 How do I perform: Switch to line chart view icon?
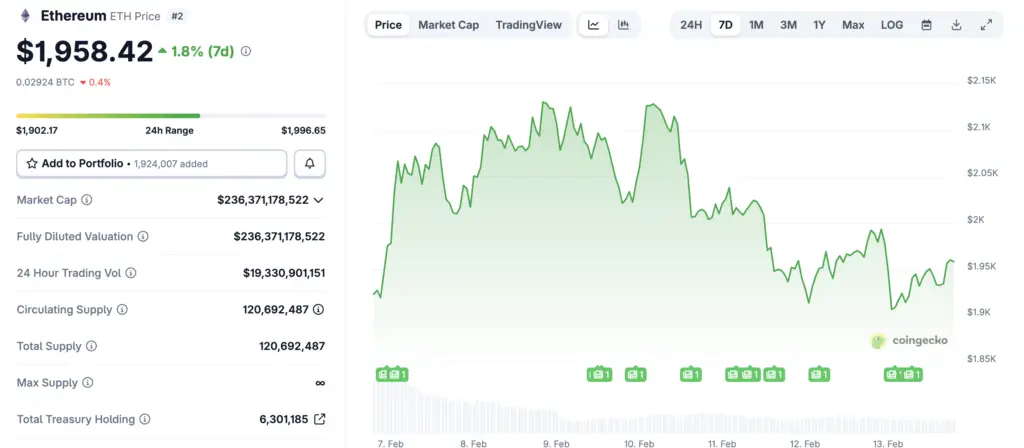tap(593, 25)
